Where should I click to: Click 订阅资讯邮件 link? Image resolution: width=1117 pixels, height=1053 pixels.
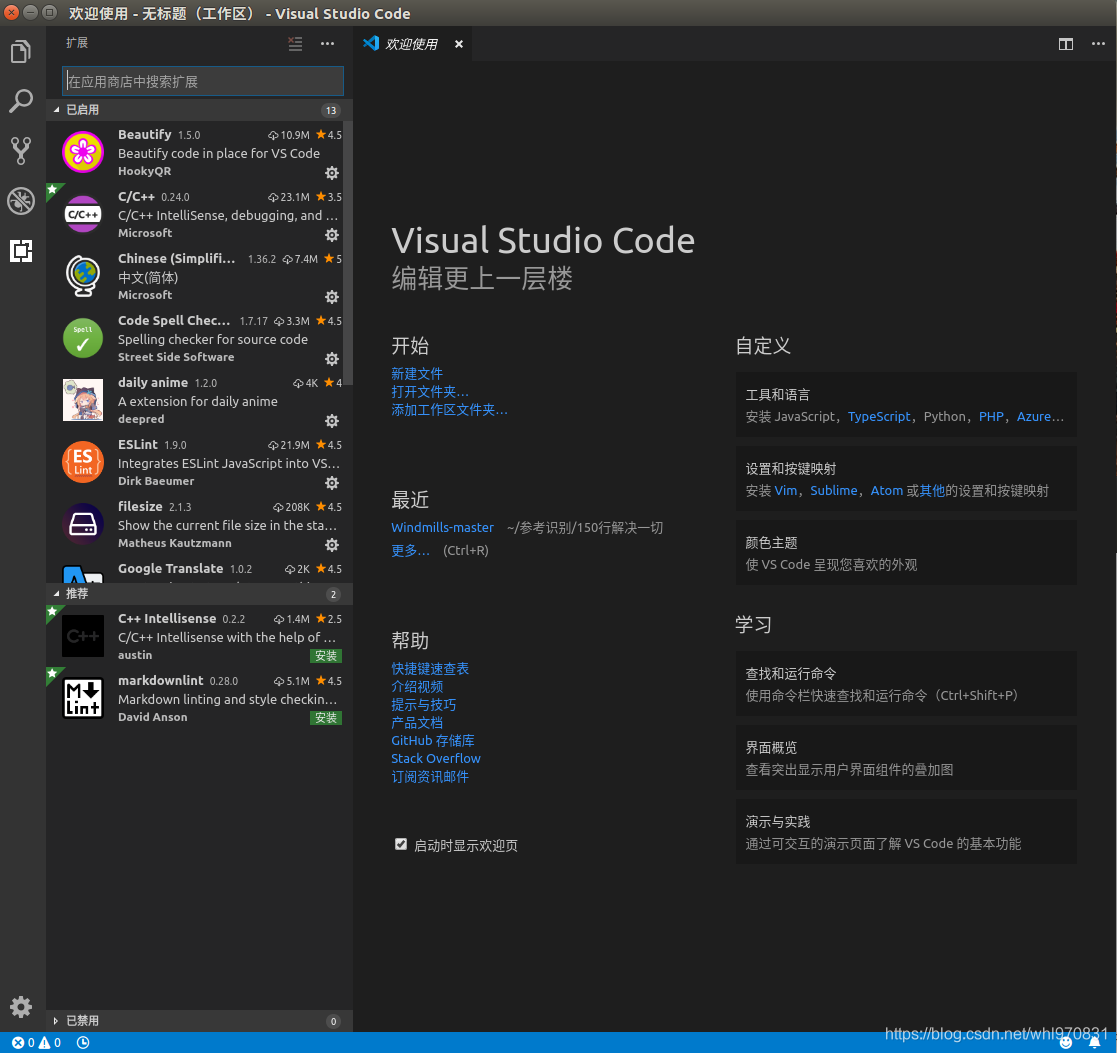430,777
